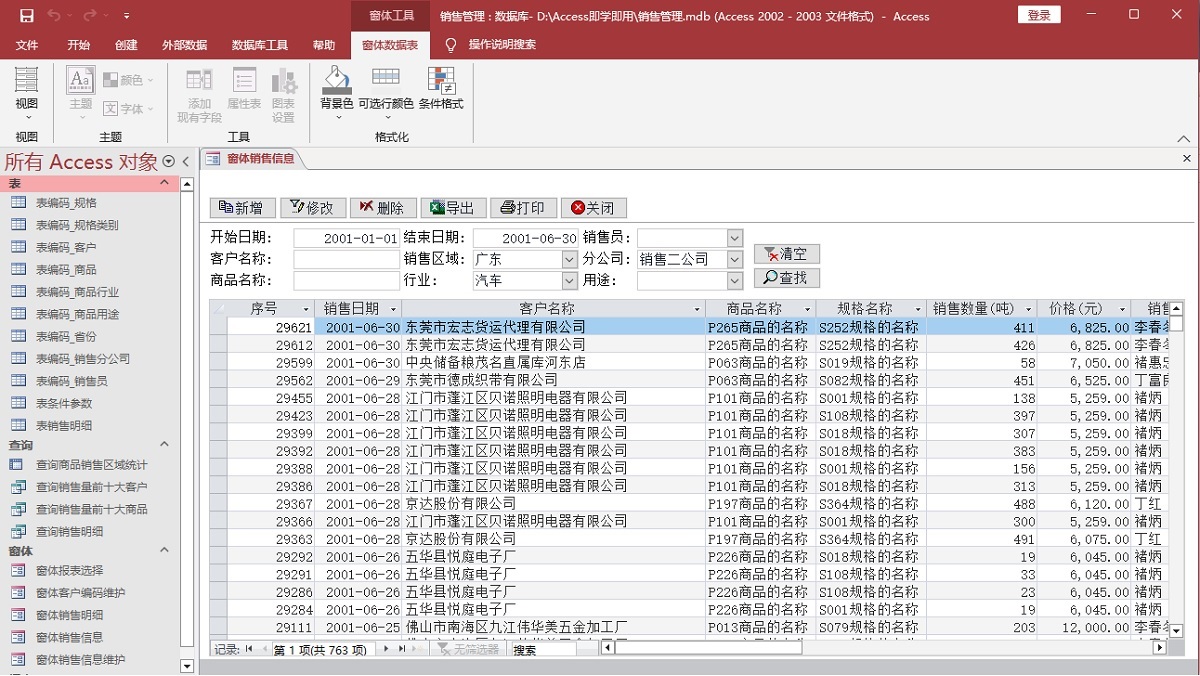Click the save icon in the title bar
Viewport: 1200px width, 676px height.
27,16
